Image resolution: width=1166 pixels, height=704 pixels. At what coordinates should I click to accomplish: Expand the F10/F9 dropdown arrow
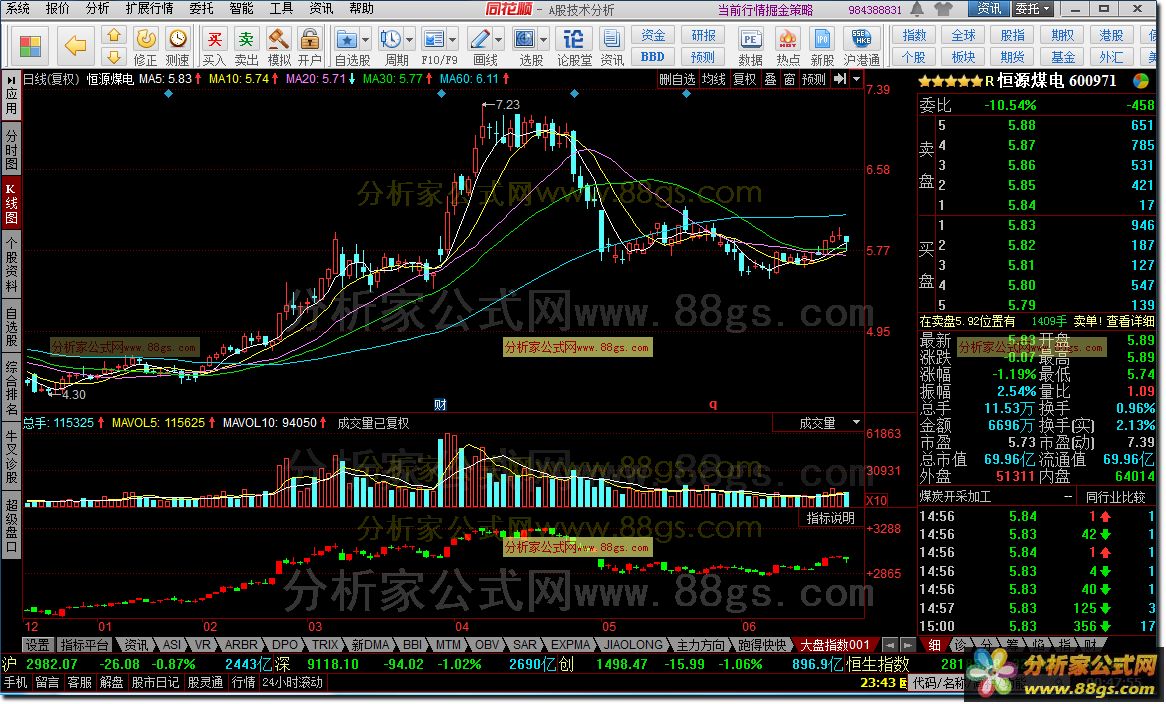[x=452, y=39]
